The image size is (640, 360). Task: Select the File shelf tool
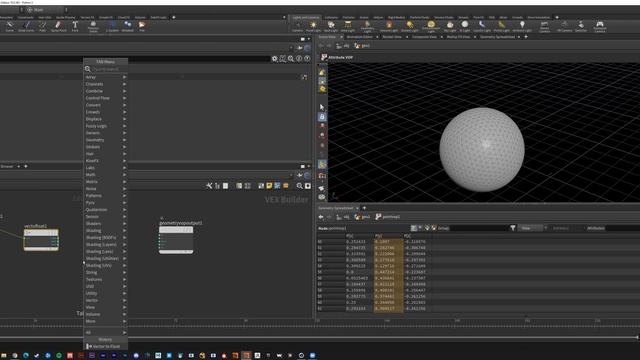142,27
